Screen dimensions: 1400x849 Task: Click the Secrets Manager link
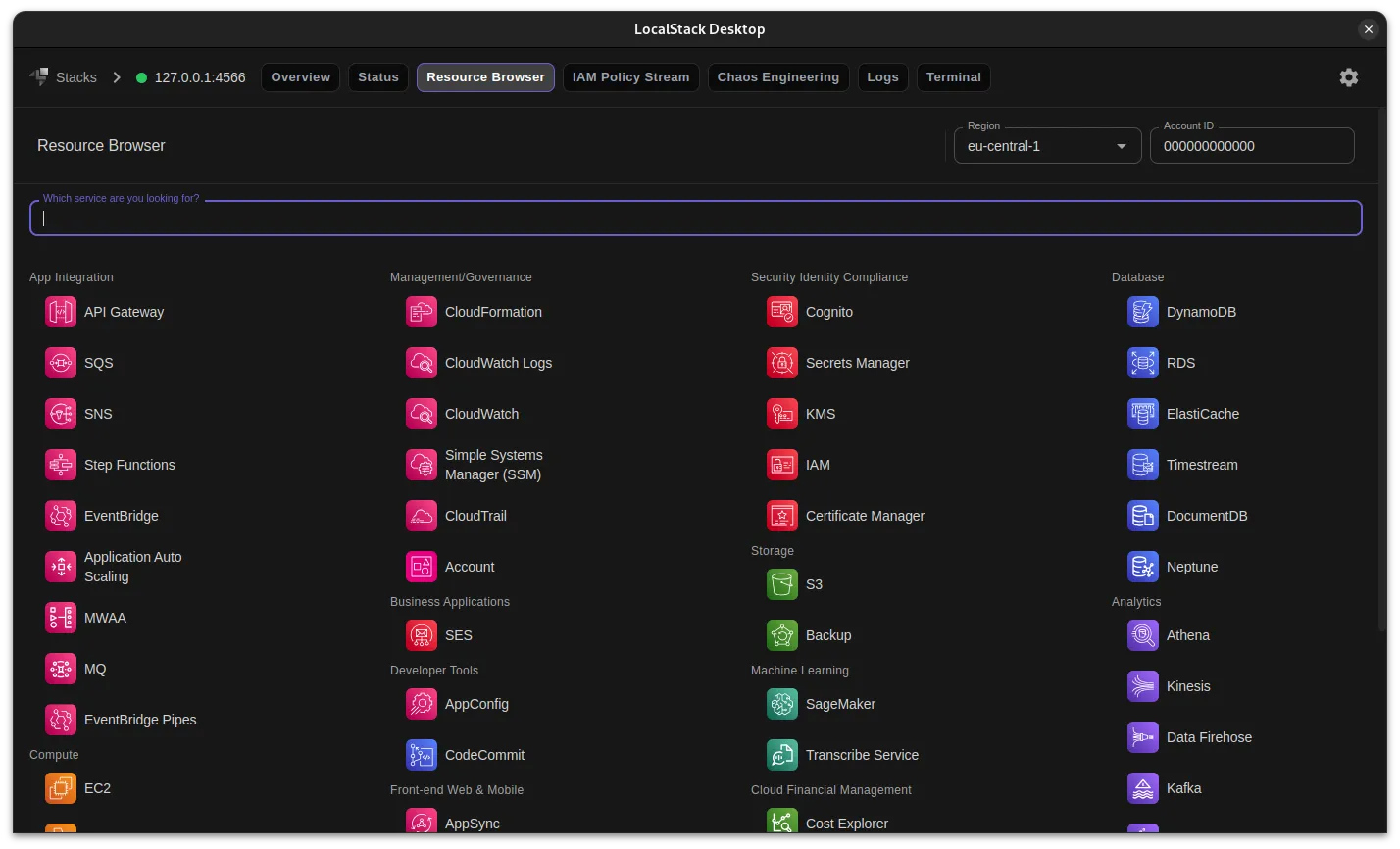coord(857,363)
